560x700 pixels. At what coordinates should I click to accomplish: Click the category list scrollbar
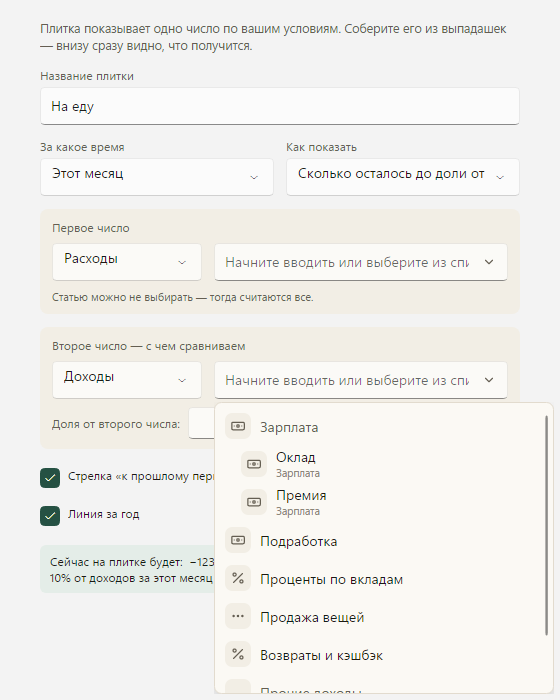click(546, 525)
